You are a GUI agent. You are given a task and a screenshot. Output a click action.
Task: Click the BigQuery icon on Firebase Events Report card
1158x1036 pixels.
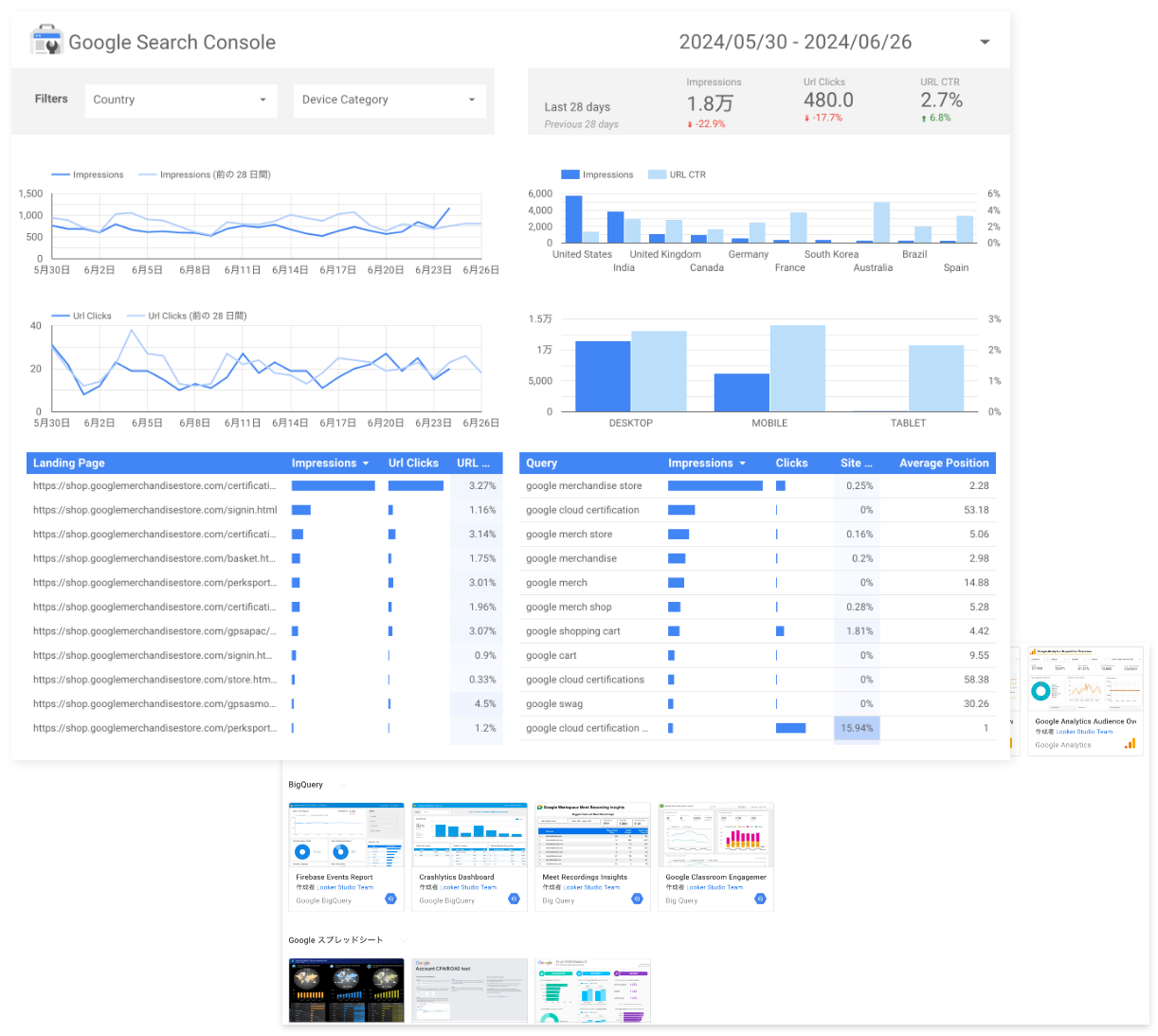tap(390, 899)
